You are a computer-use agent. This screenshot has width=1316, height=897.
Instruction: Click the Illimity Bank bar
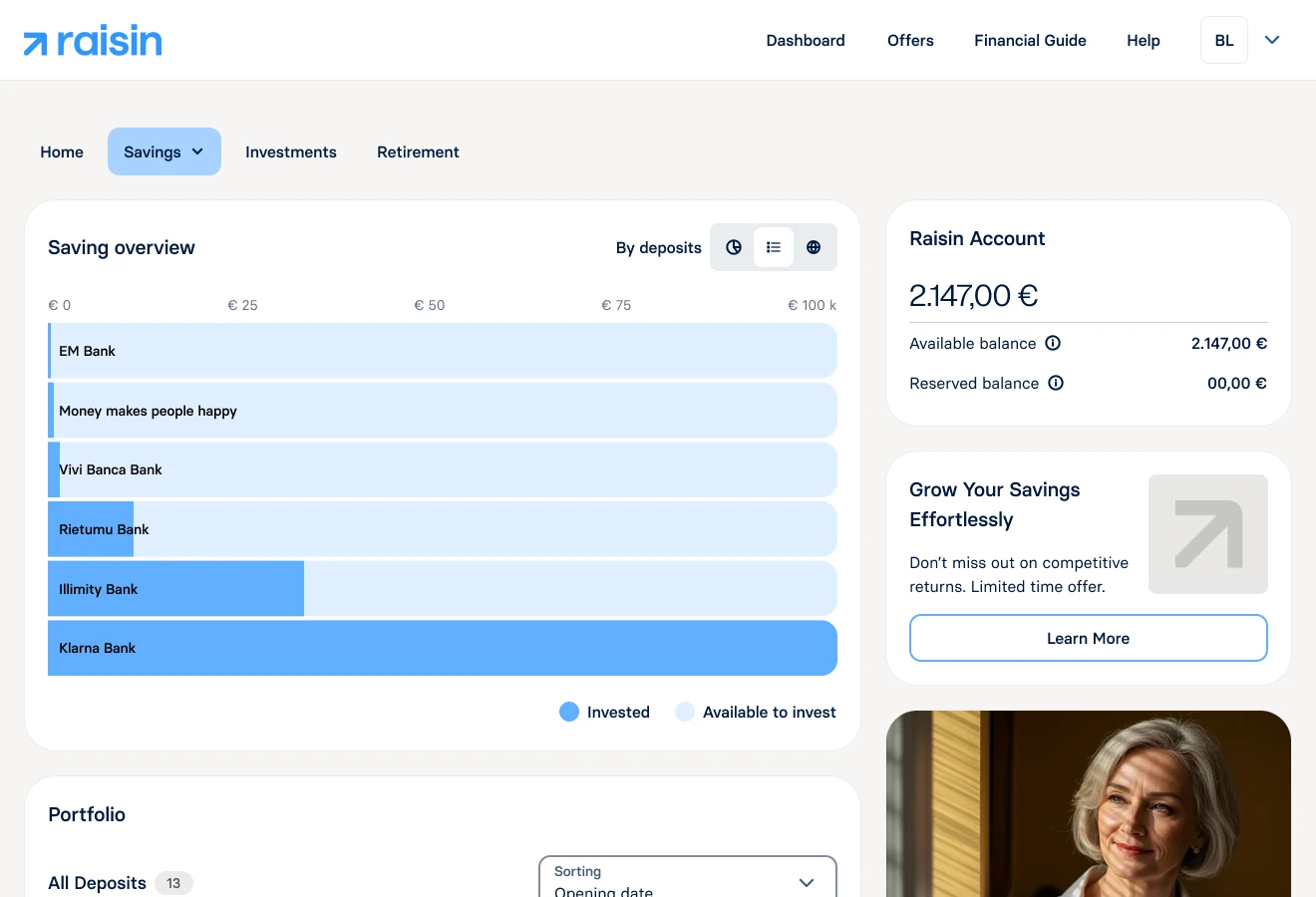443,589
